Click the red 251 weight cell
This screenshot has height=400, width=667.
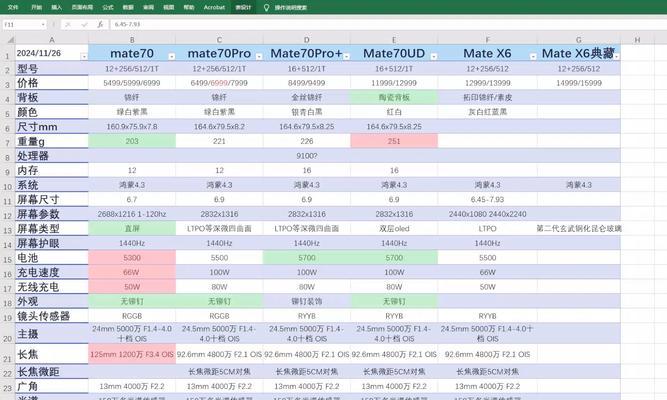(394, 141)
